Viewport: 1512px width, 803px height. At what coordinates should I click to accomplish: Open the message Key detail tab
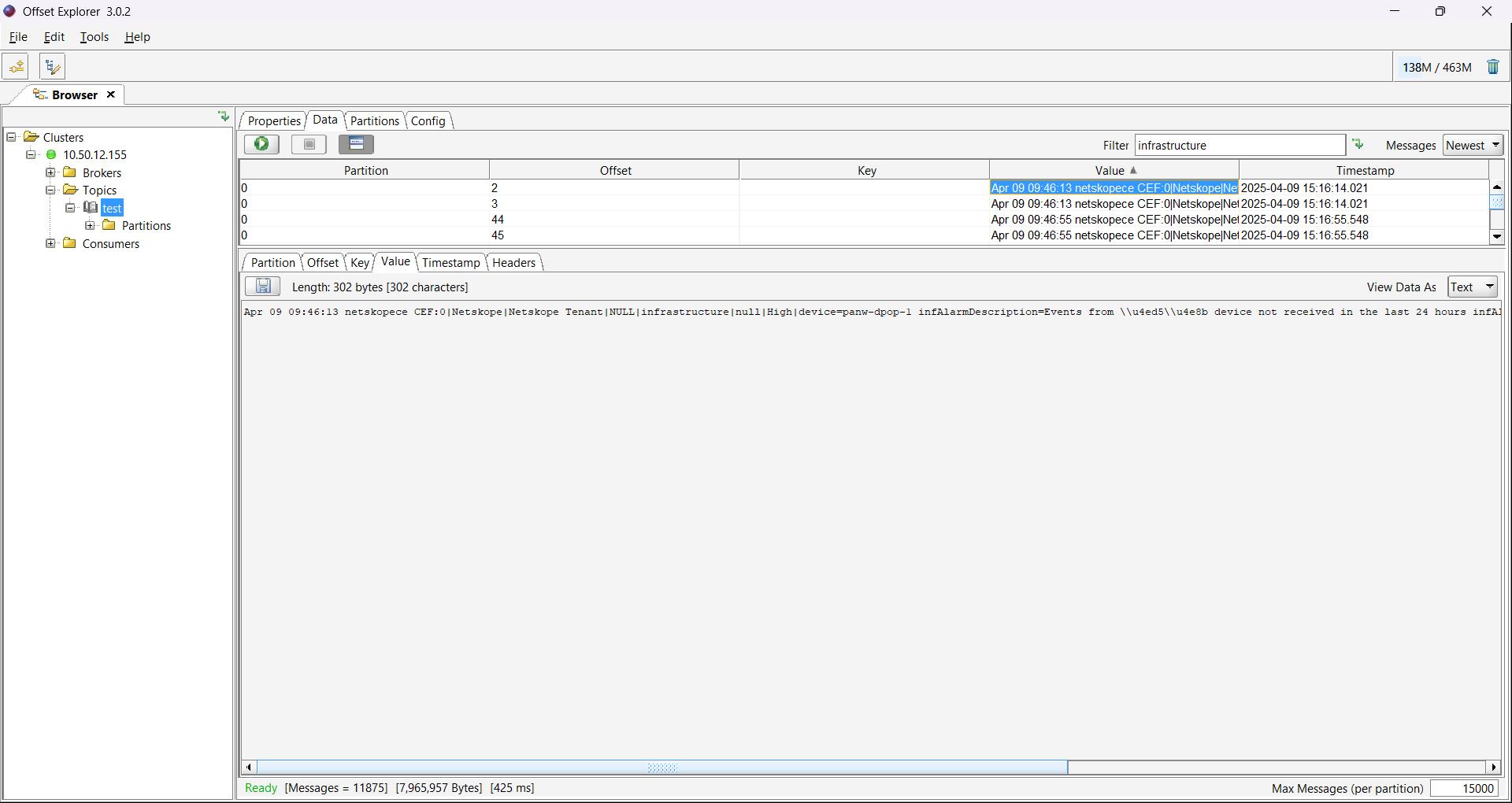[x=360, y=262]
